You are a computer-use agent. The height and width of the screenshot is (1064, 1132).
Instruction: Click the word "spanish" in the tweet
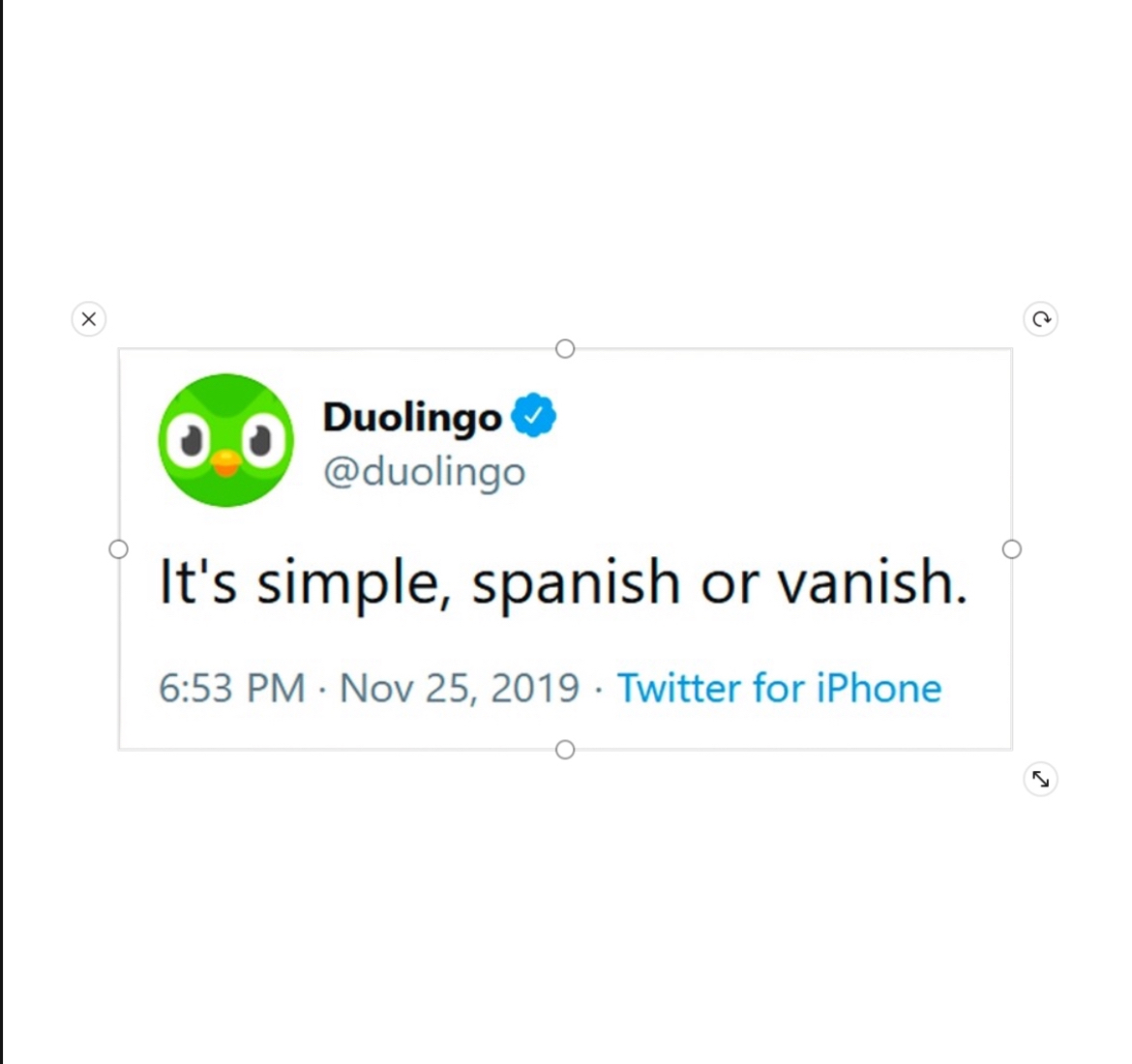(576, 583)
